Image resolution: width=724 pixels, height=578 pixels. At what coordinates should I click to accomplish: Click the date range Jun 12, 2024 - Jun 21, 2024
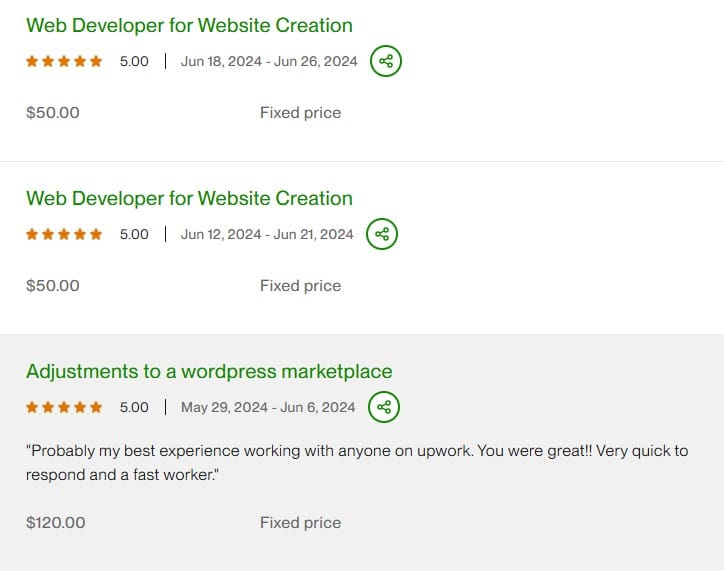coord(267,234)
